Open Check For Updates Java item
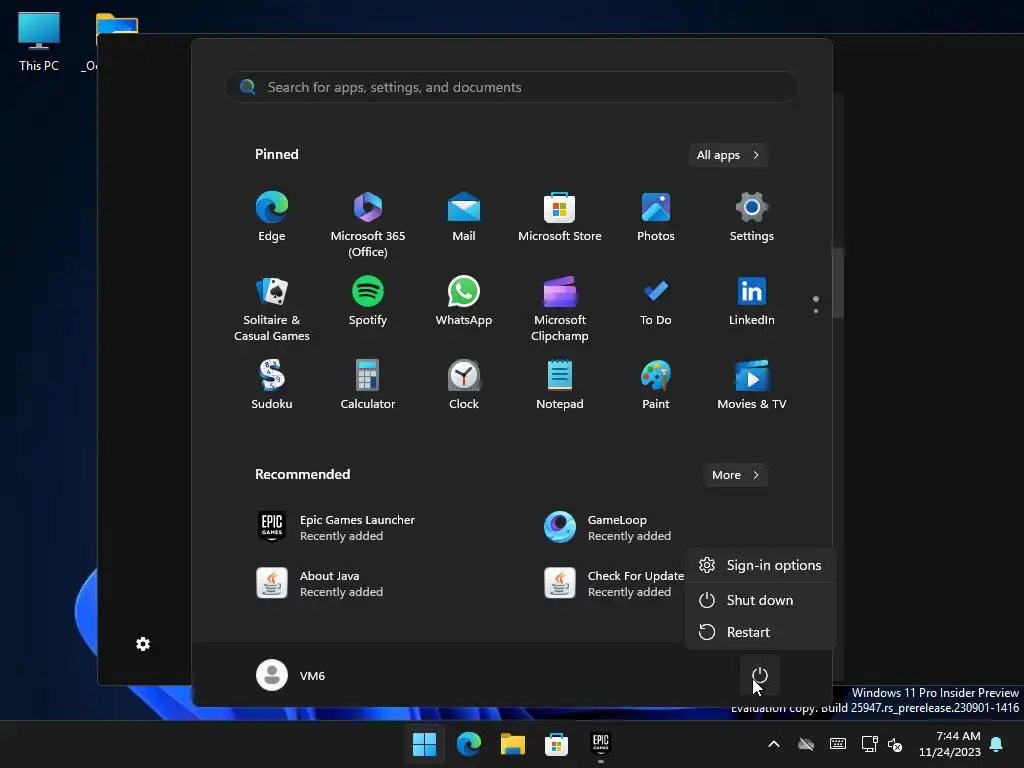1024x768 pixels. [614, 583]
